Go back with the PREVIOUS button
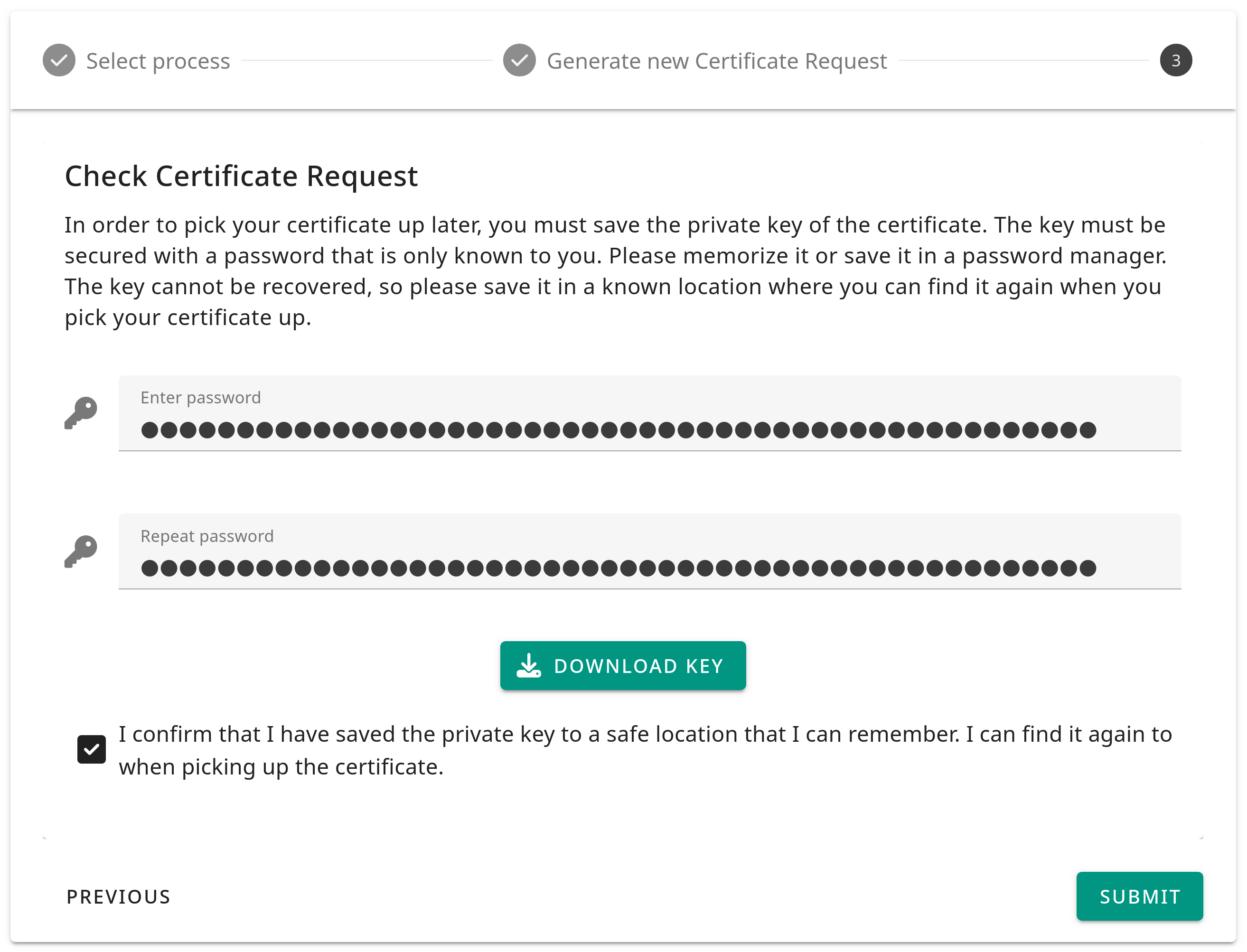 [119, 896]
